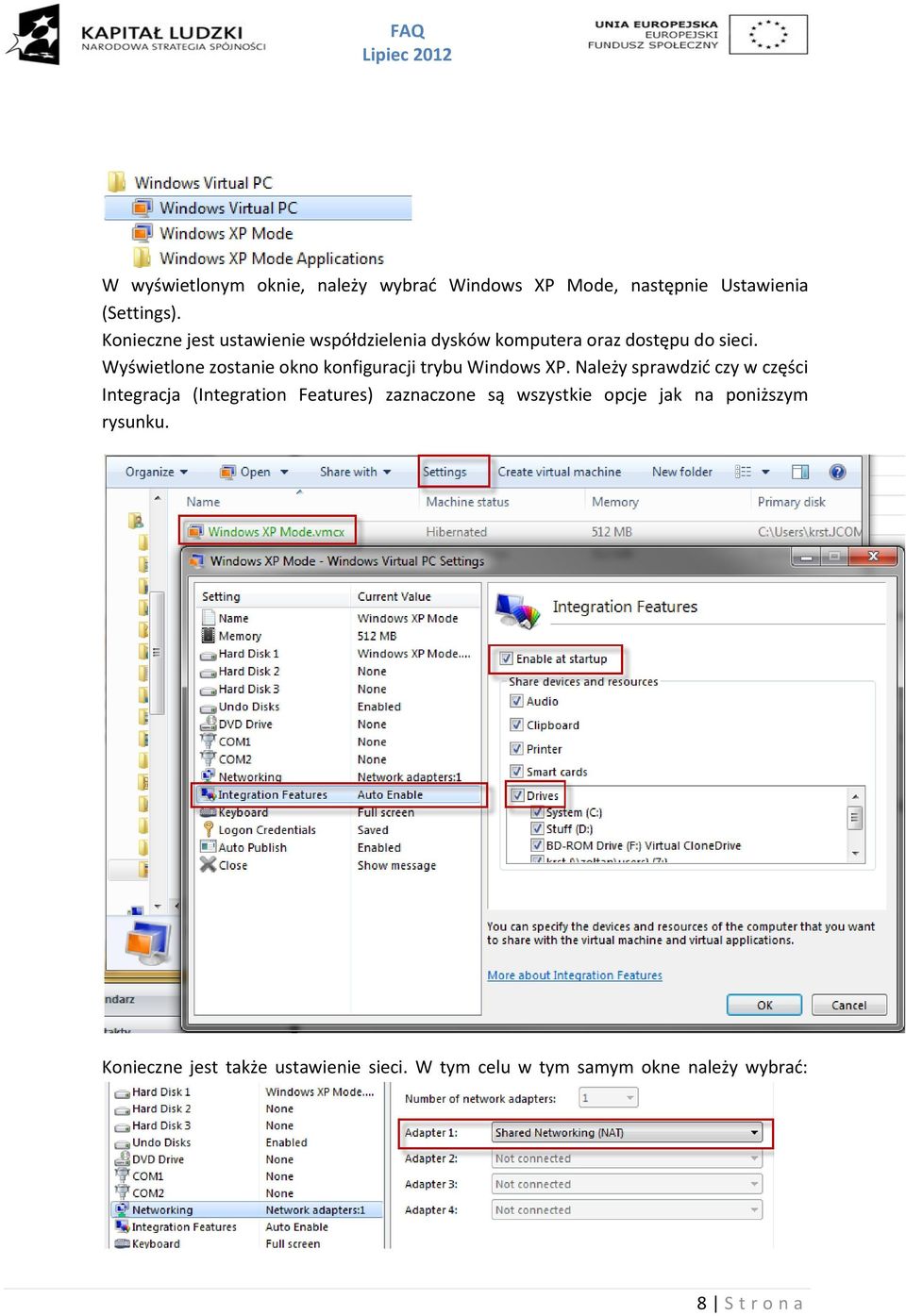Select the DVD Drive icon in settings
Image resolution: width=906 pixels, height=1316 pixels.
pos(209,724)
